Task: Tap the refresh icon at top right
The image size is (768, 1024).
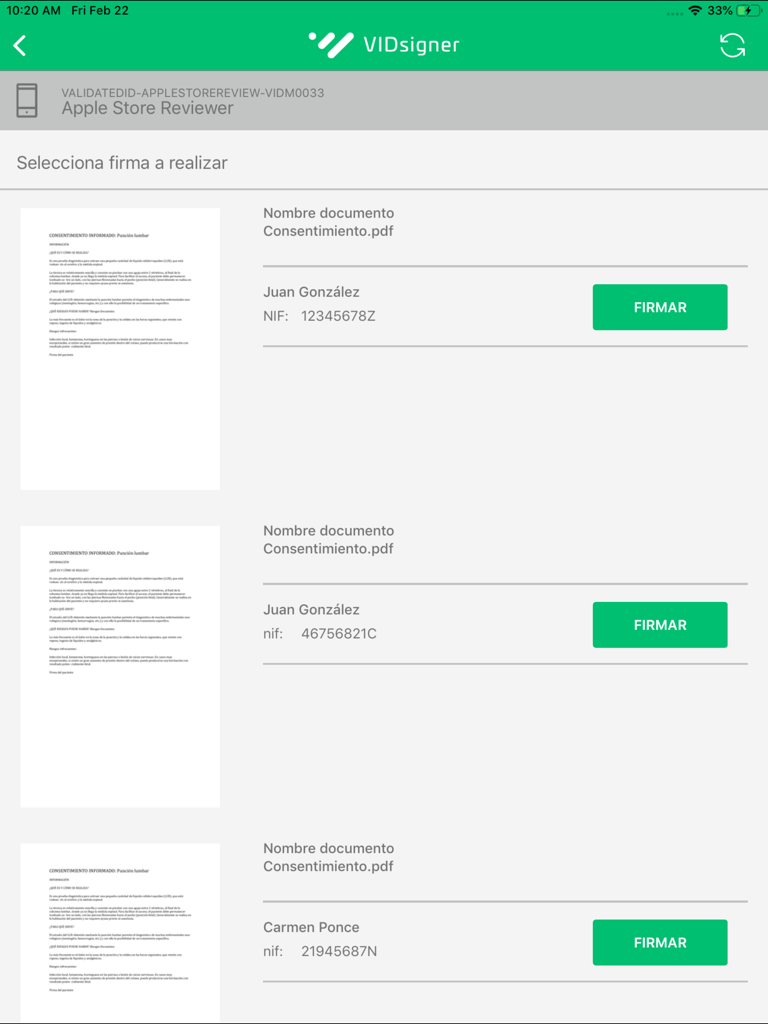Action: click(x=734, y=45)
